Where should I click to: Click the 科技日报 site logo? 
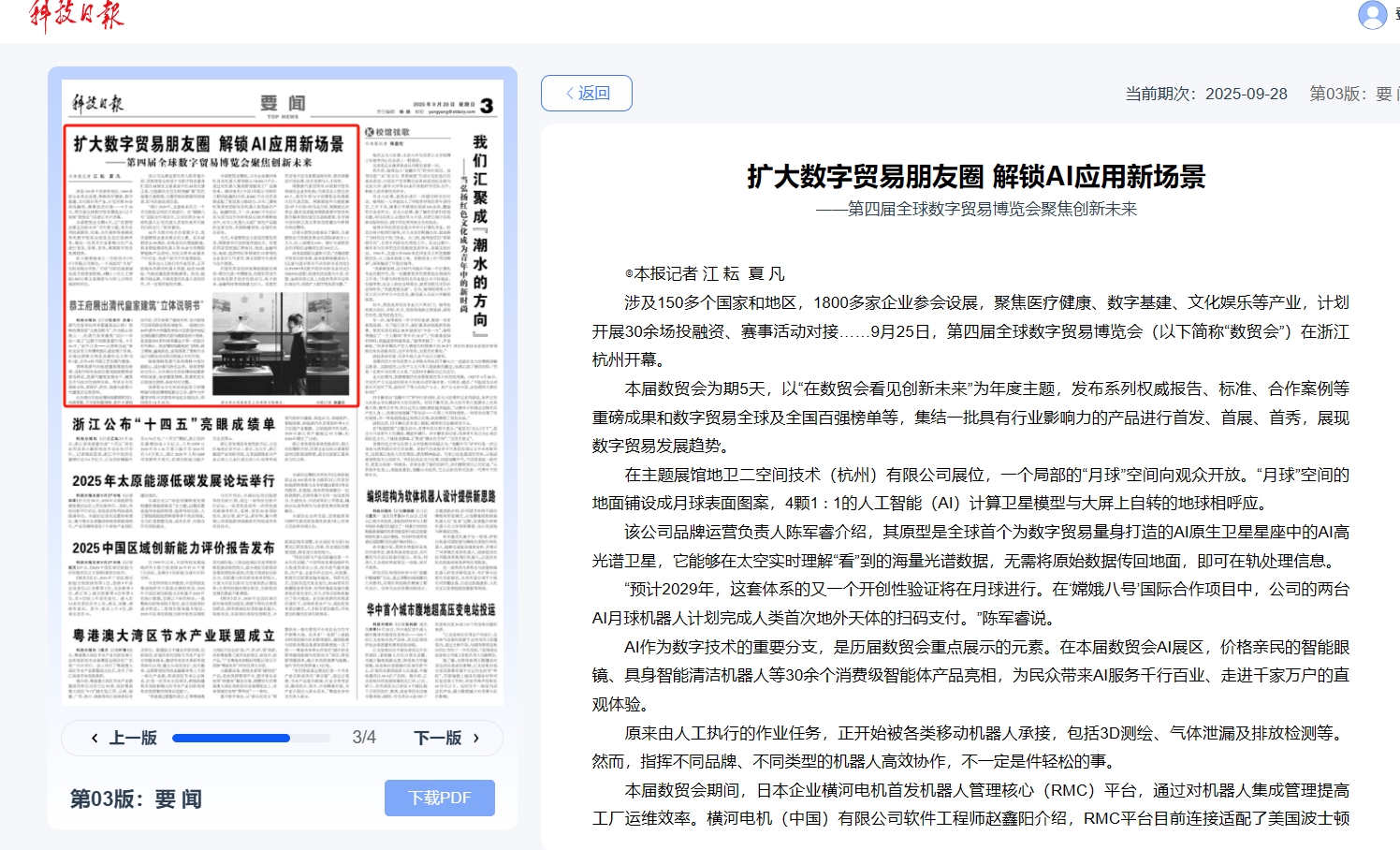[76, 15]
